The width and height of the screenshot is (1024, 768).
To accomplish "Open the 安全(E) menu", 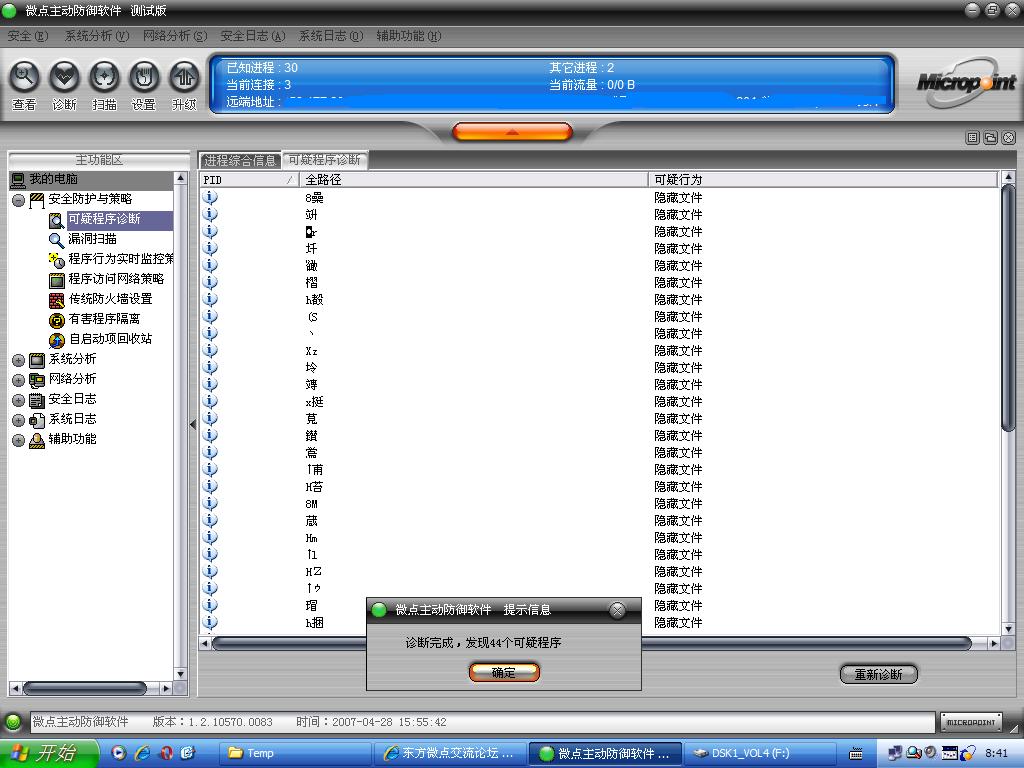I will tap(27, 36).
